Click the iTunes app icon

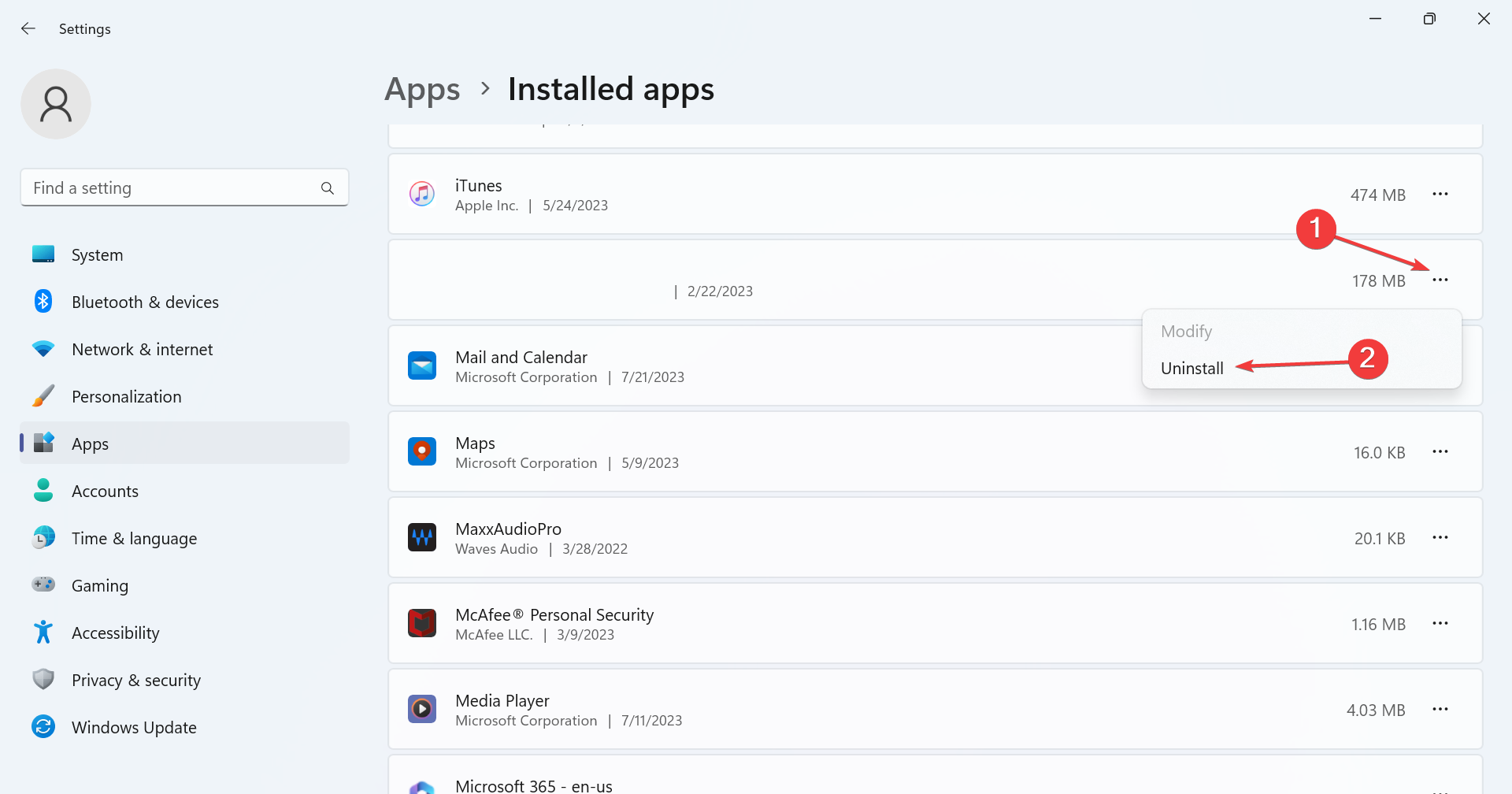tap(422, 193)
